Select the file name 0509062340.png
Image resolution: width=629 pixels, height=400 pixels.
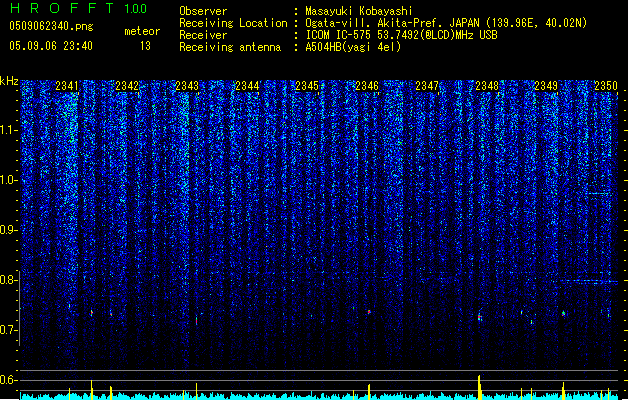[x=51, y=26]
